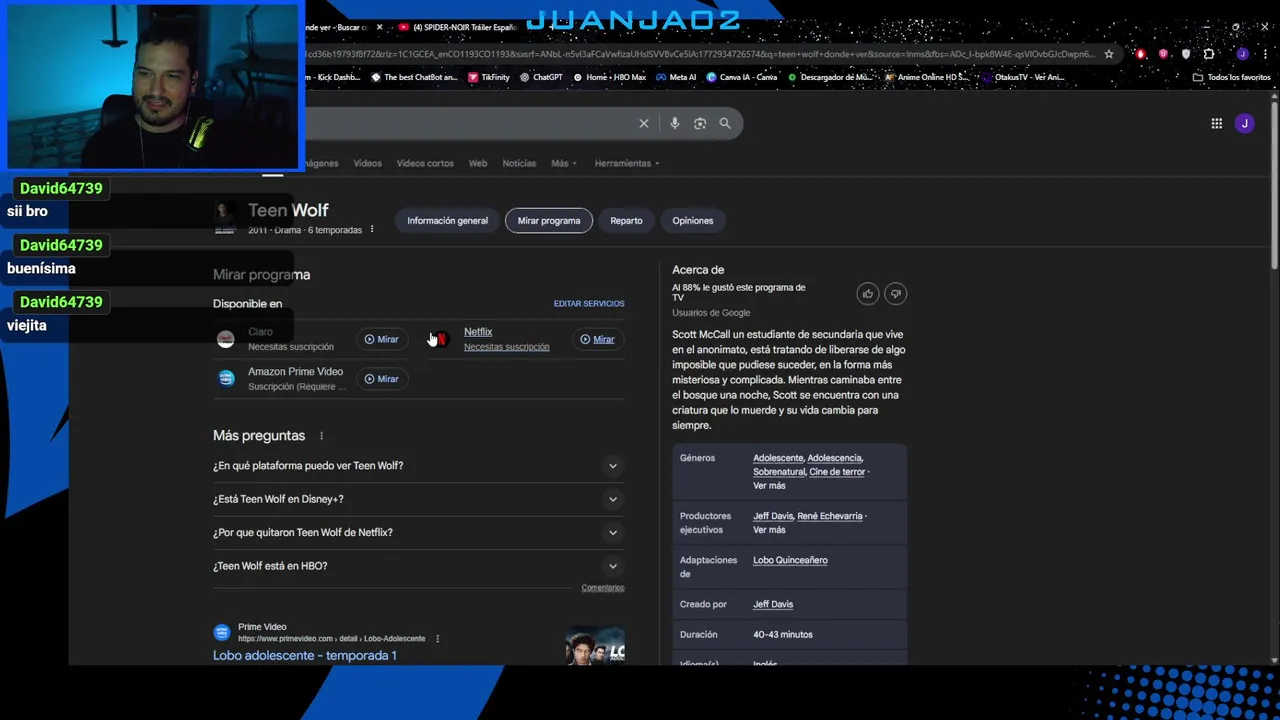Click EDITAR SERVICIOS link
The image size is (1280, 720).
tap(589, 304)
